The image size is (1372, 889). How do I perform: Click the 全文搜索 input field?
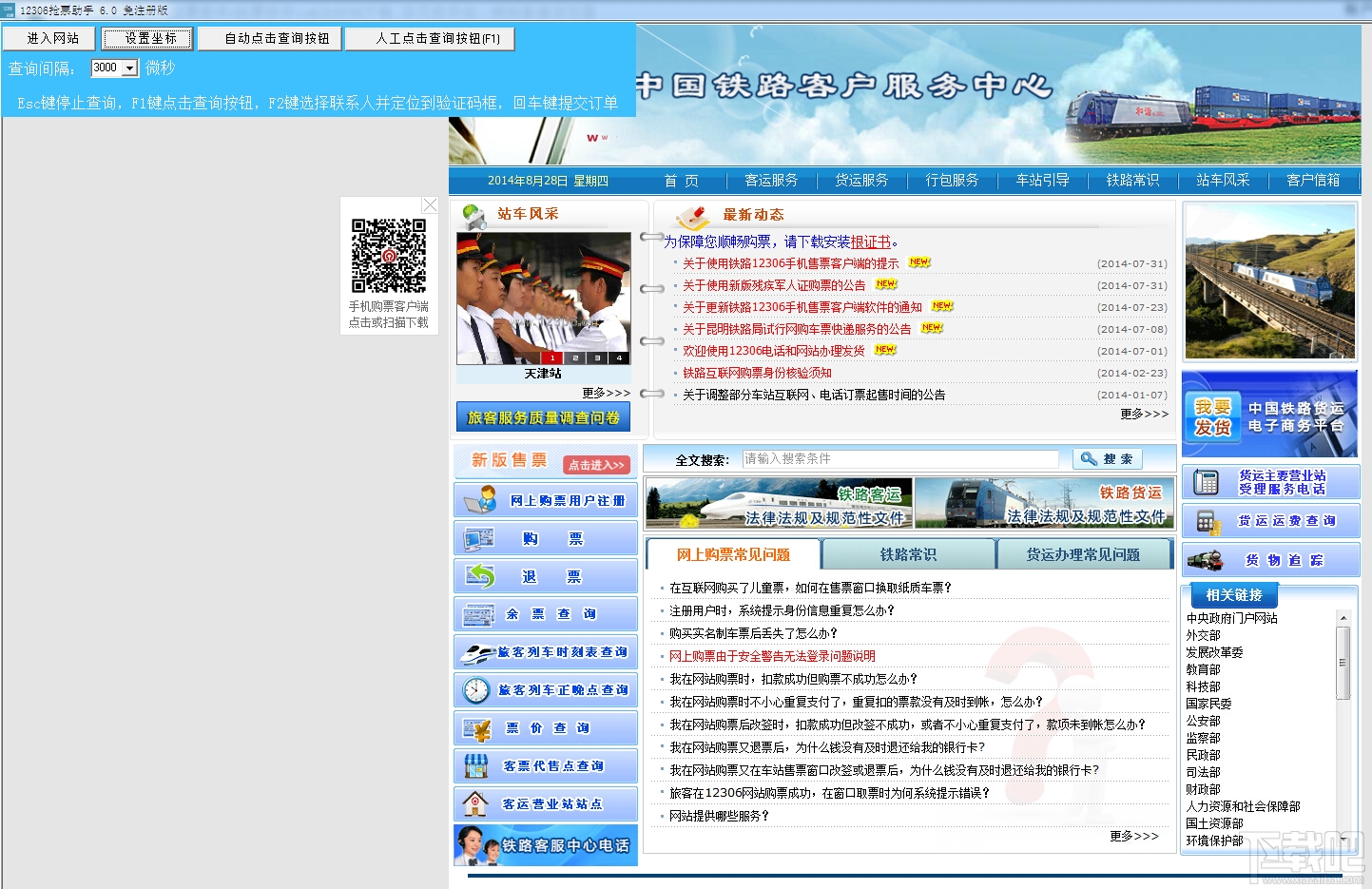click(x=899, y=459)
